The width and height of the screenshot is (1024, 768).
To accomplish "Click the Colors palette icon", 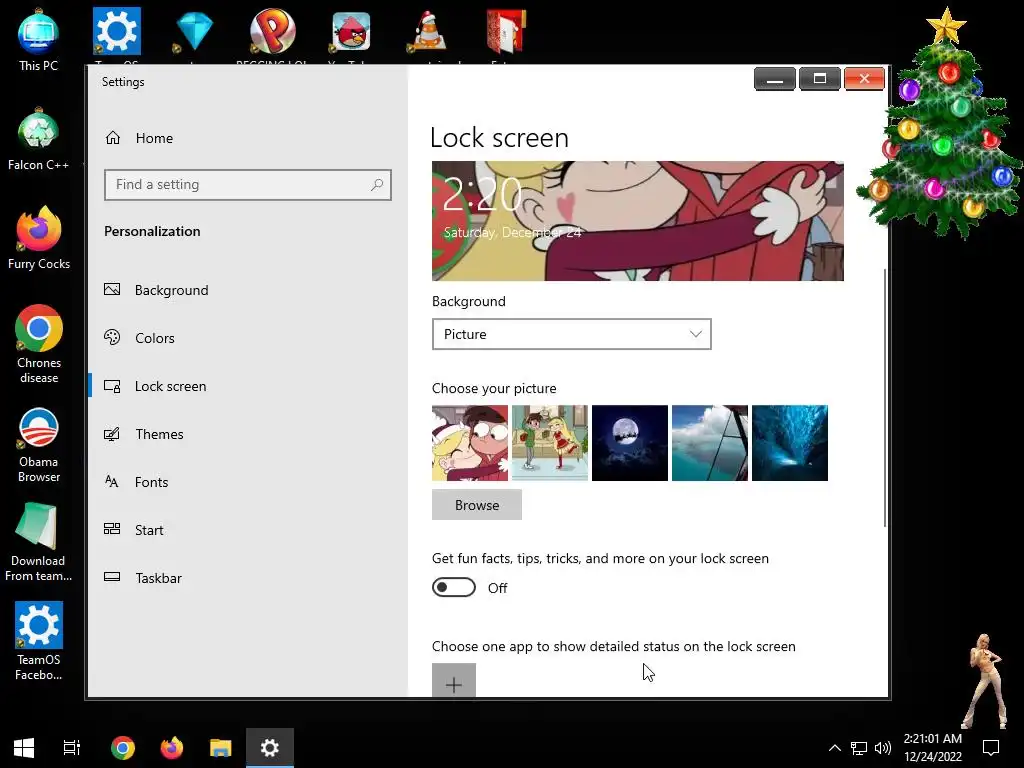I will [112, 337].
